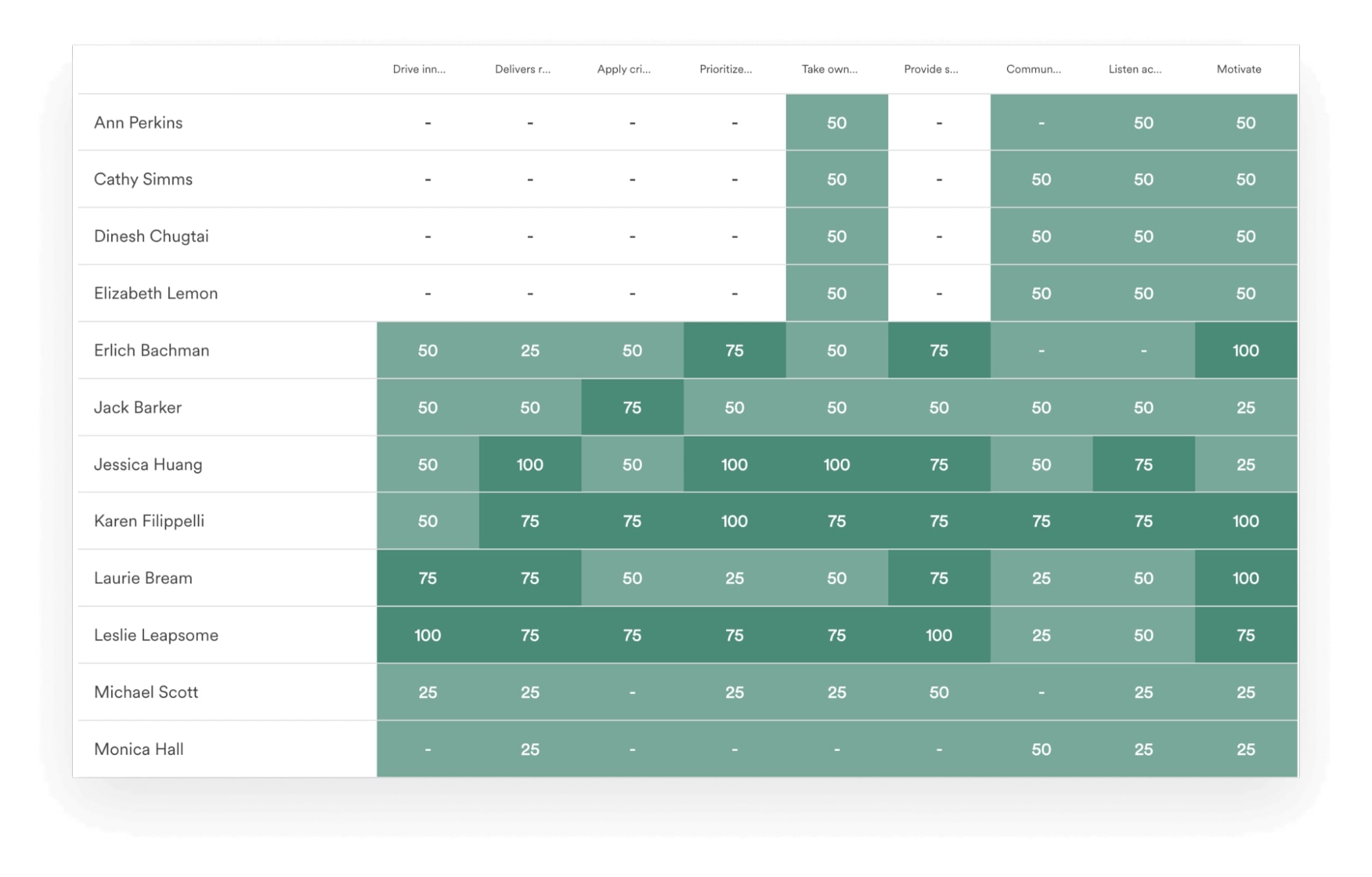Click the Motivate column header

[x=1238, y=69]
